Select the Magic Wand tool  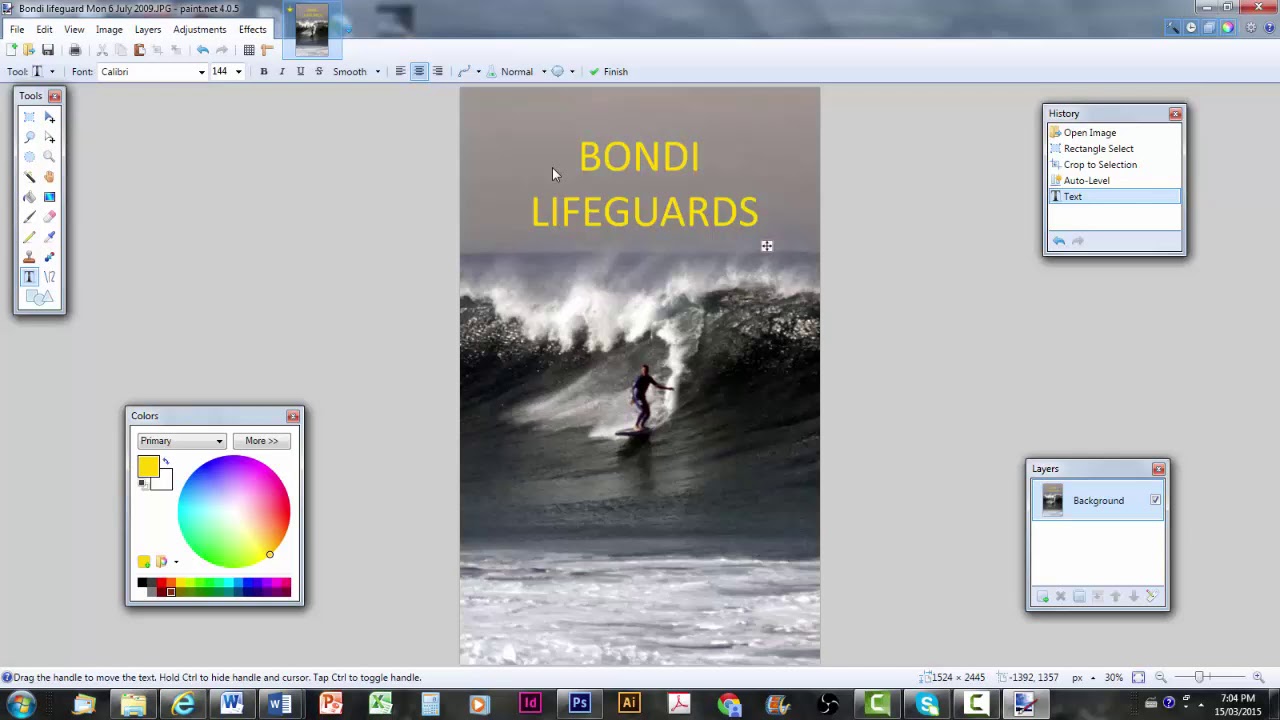point(29,177)
